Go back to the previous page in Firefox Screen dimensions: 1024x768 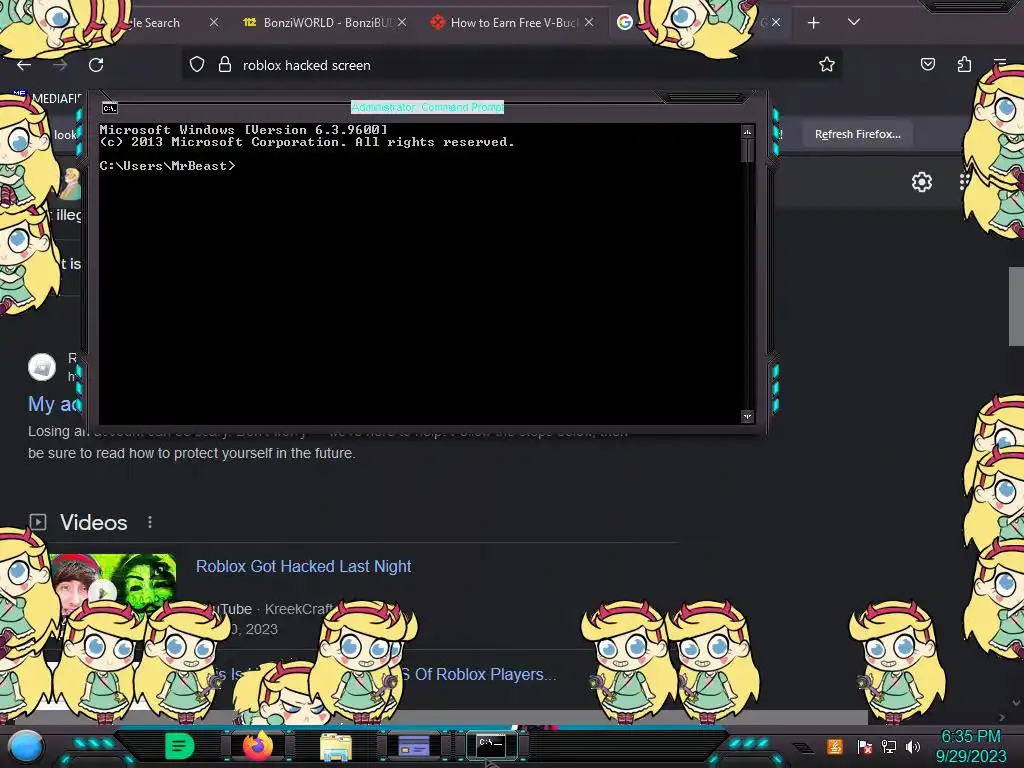pos(24,65)
